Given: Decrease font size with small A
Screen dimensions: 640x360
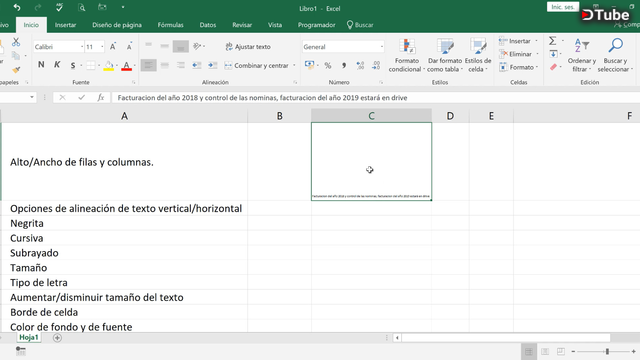Looking at the screenshot, I should tap(129, 47).
